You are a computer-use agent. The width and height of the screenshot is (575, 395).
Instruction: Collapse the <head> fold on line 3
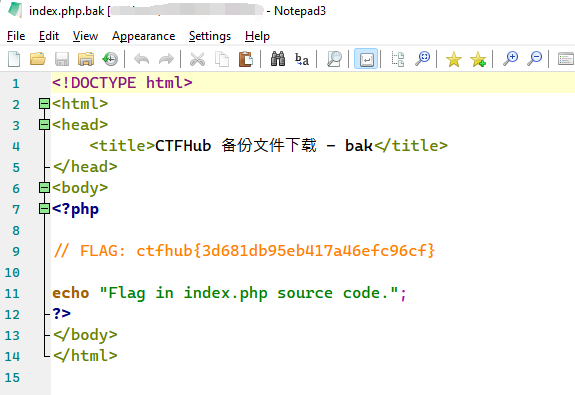tap(44, 125)
